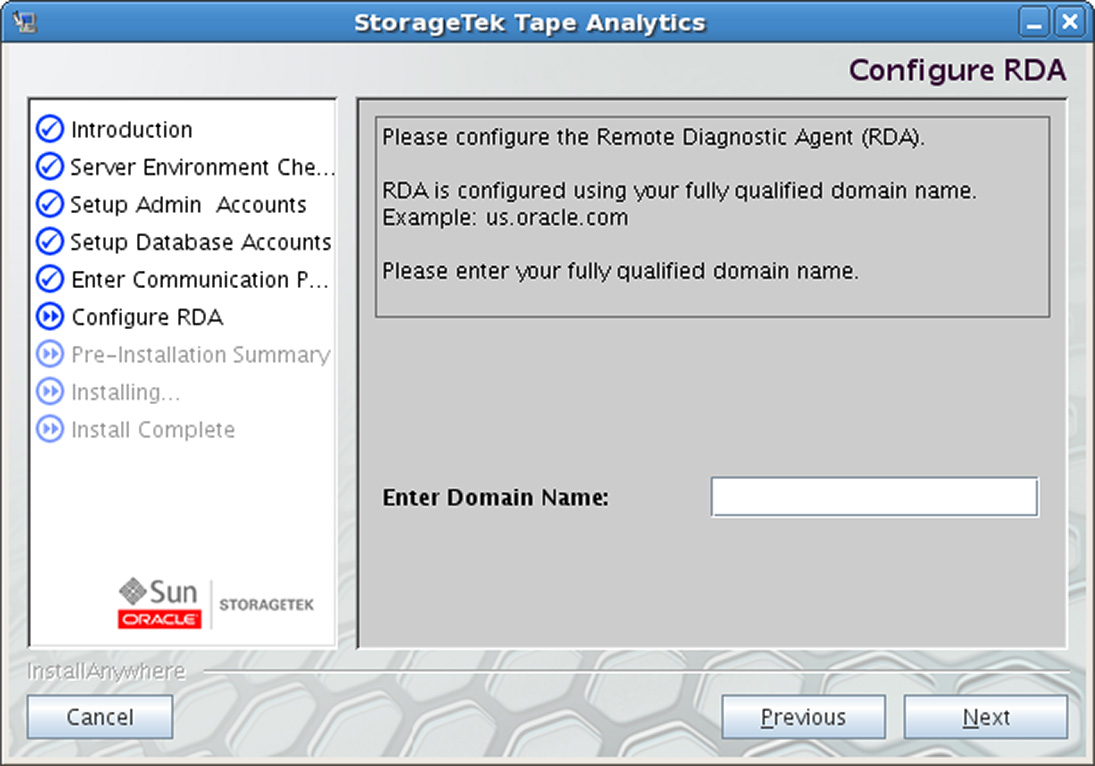Image resolution: width=1095 pixels, height=766 pixels.
Task: Click 'Please enter your fully qualified domain name' text
Action: 620,271
